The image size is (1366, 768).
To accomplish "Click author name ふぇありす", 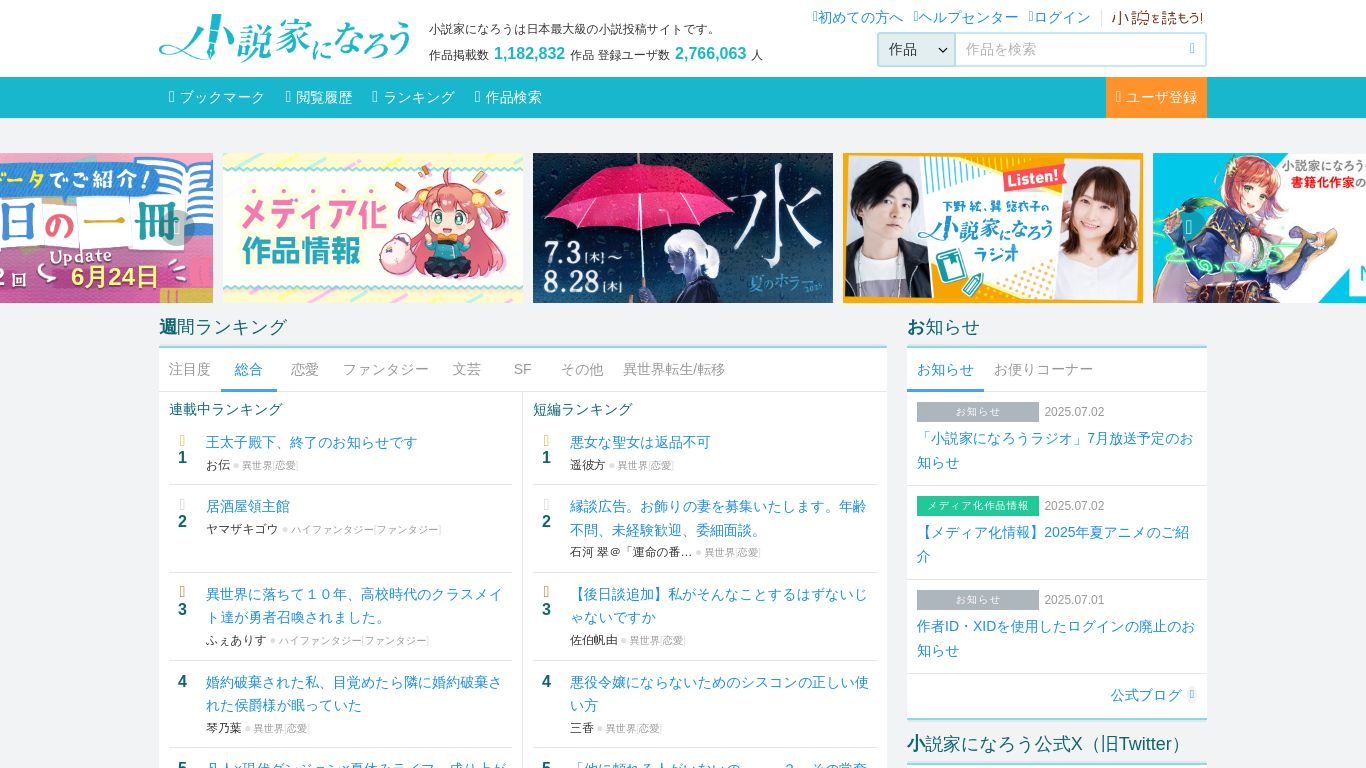I will pos(236,640).
